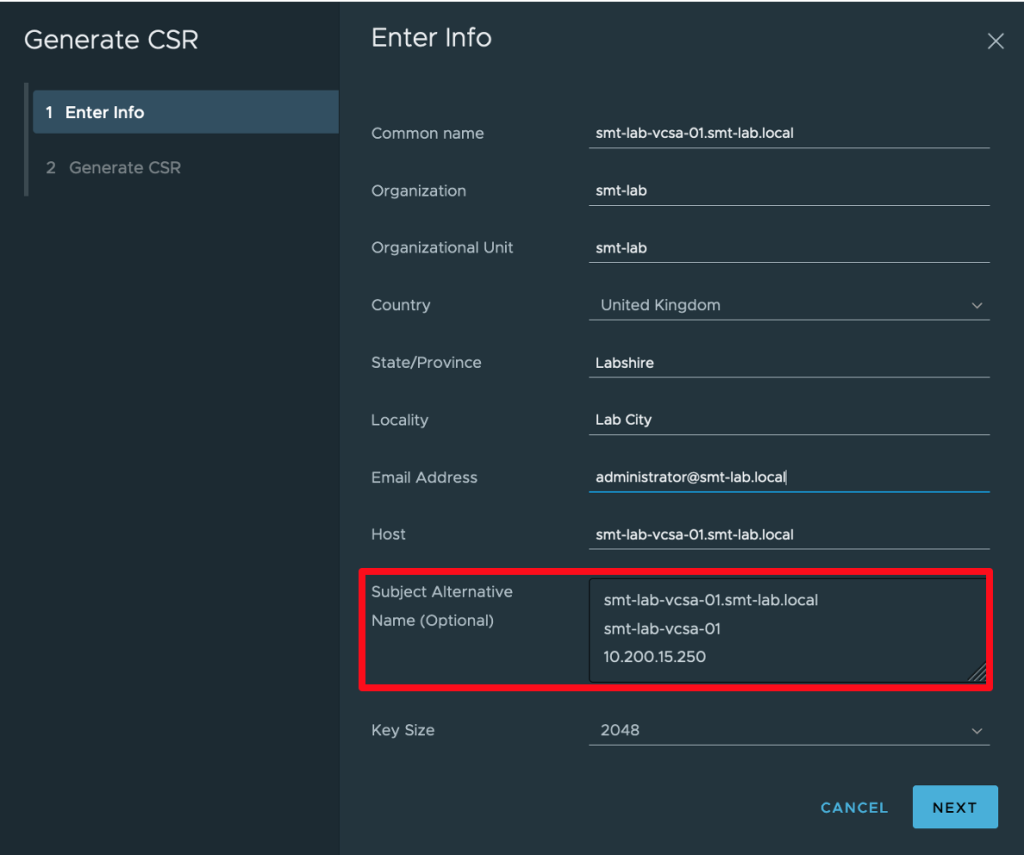Click the Key Size label
The image size is (1024, 855).
click(403, 731)
